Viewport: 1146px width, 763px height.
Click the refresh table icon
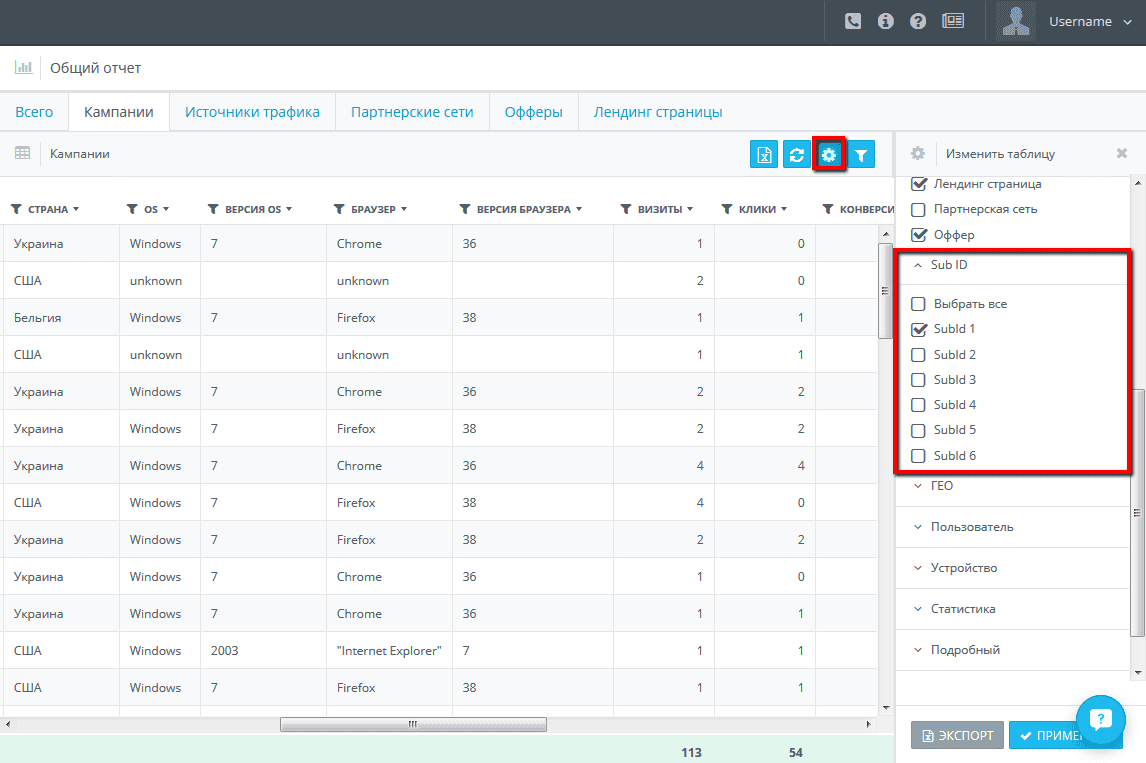click(x=797, y=154)
